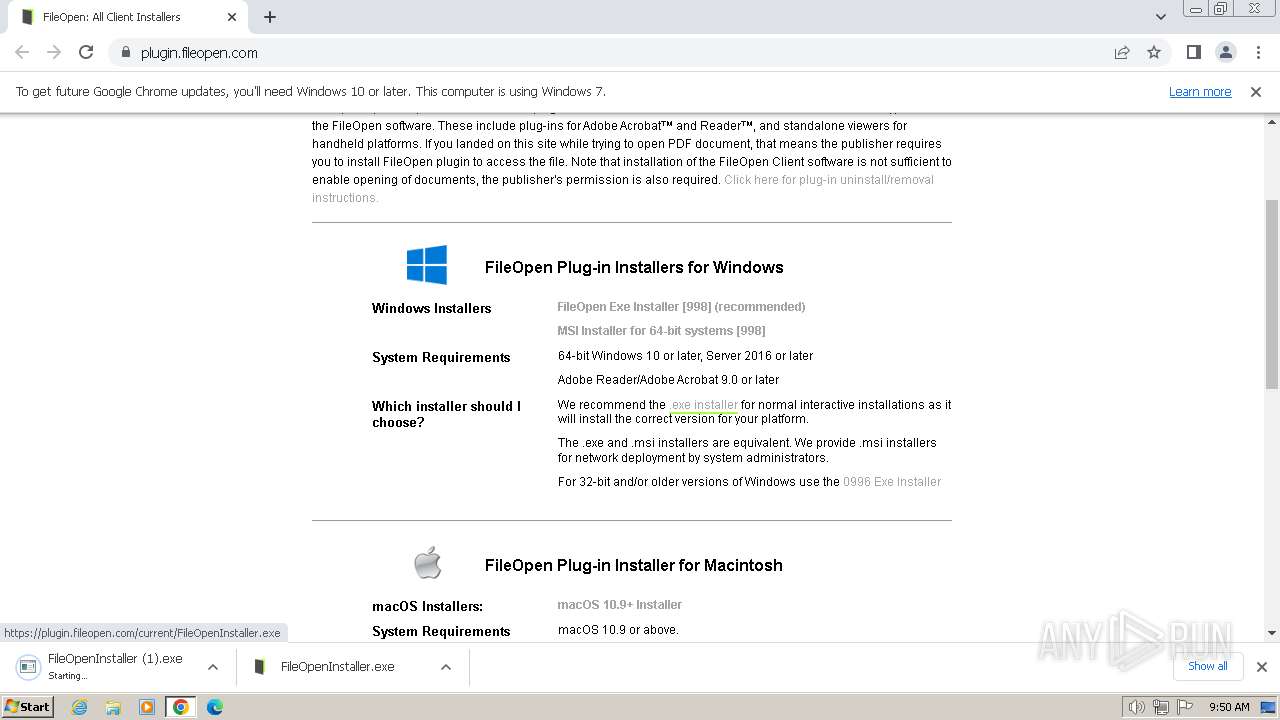Open Action Center flag icon
Viewport: 1280px width, 720px height.
click(1184, 707)
